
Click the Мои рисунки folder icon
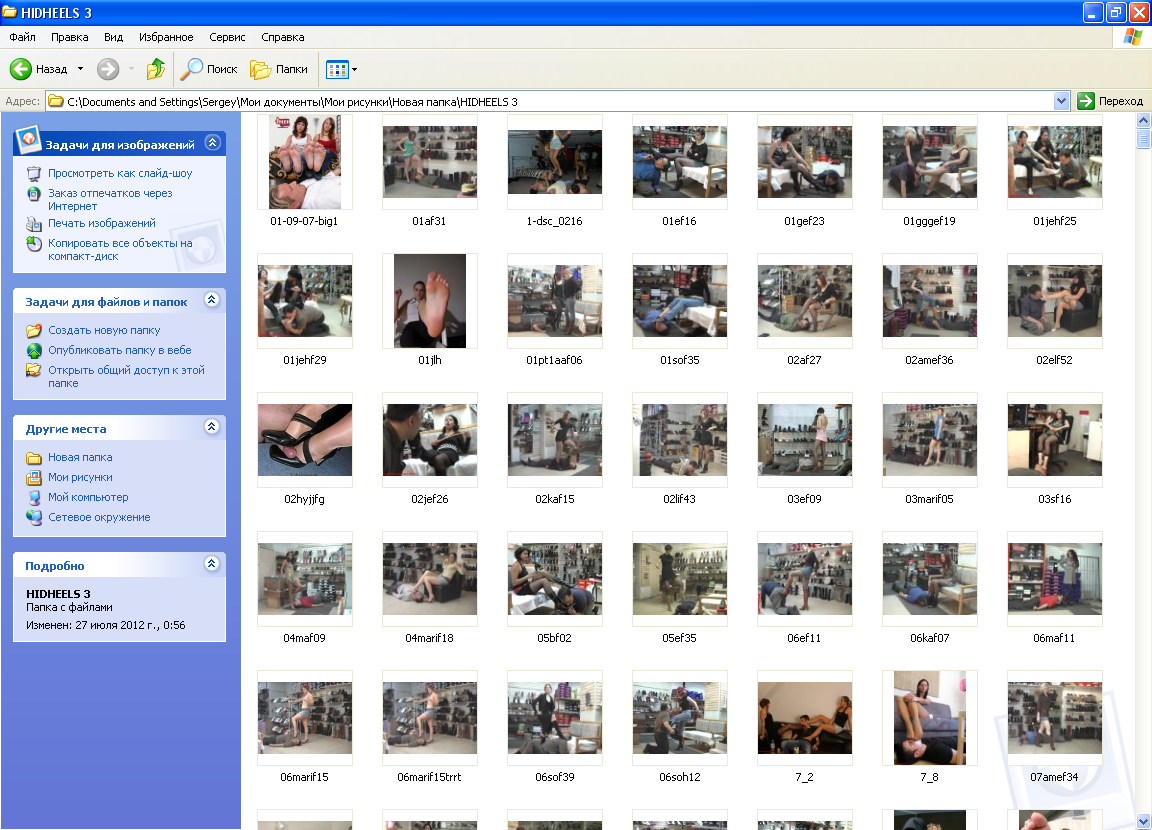click(34, 477)
